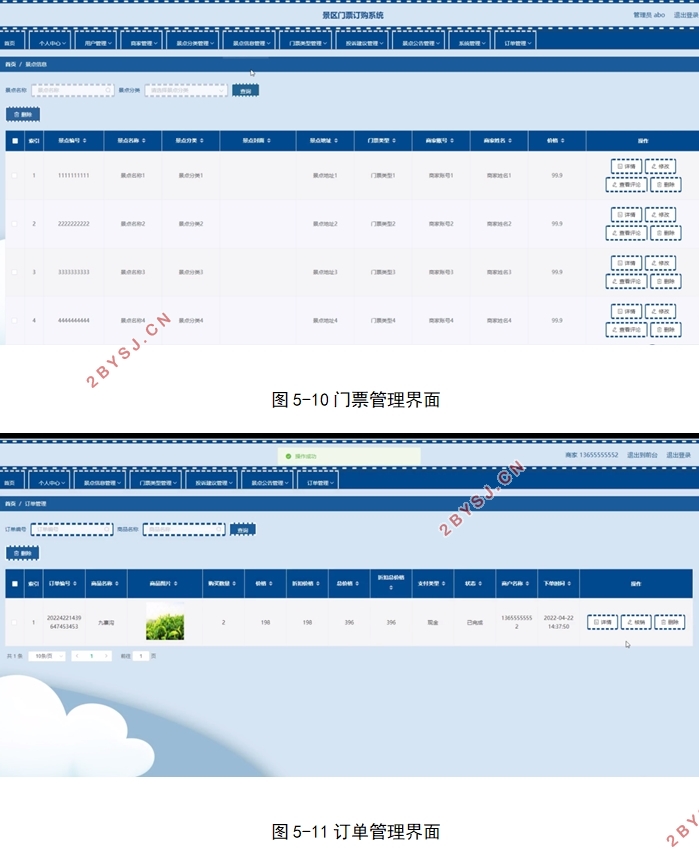Click 退出登录 in admin header
Viewport: 699px width, 866px height.
pos(686,15)
